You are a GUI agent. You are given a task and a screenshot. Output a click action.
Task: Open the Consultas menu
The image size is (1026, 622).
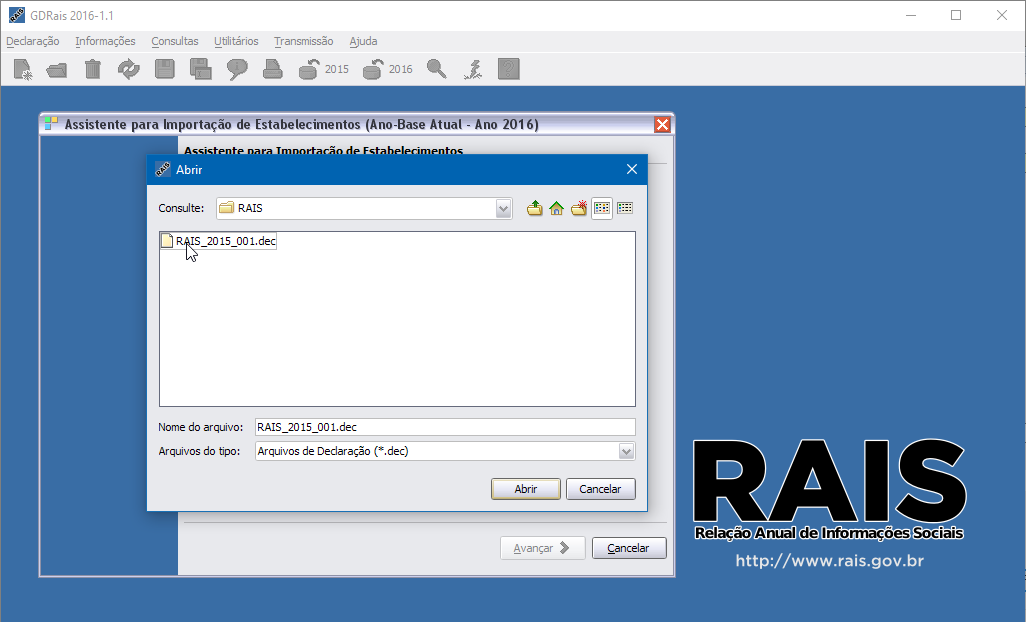coord(175,41)
